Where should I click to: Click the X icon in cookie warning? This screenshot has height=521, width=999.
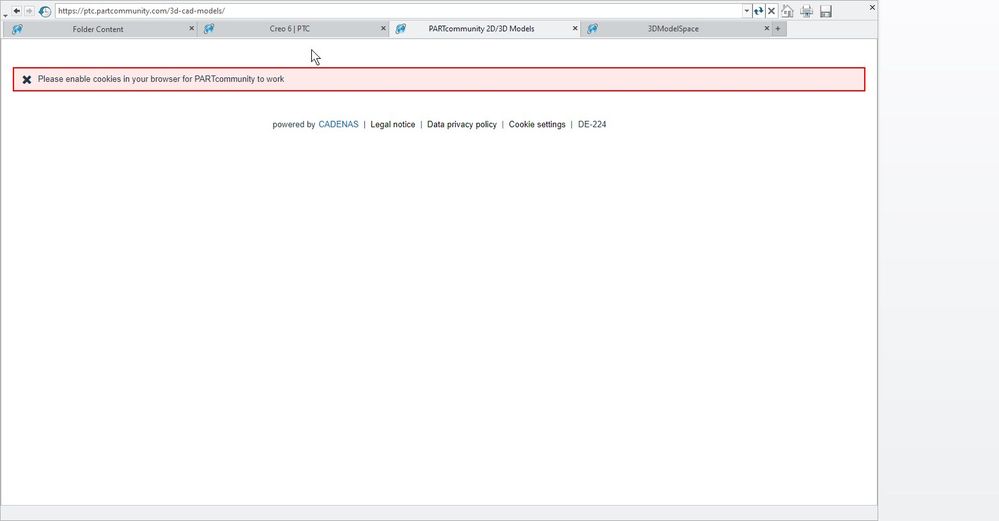click(27, 80)
